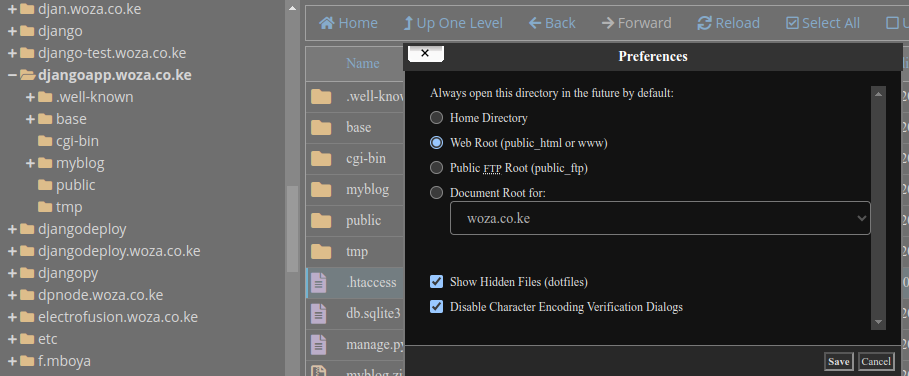Image resolution: width=909 pixels, height=376 pixels.
Task: Expand the dpnode.woza.co.ke tree node
Action: coord(12,295)
